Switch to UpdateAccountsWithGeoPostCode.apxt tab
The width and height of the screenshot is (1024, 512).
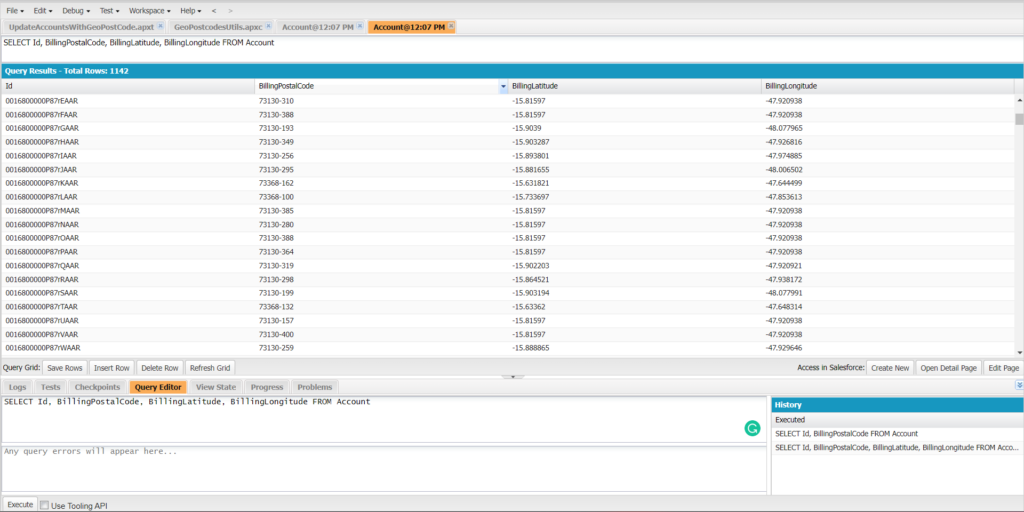pyautogui.click(x=81, y=27)
